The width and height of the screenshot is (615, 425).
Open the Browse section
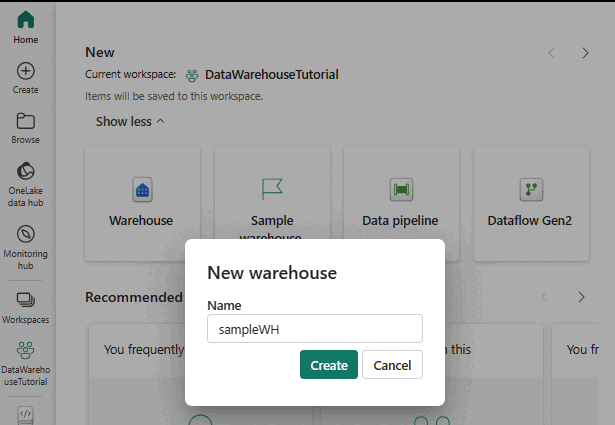pos(25,128)
